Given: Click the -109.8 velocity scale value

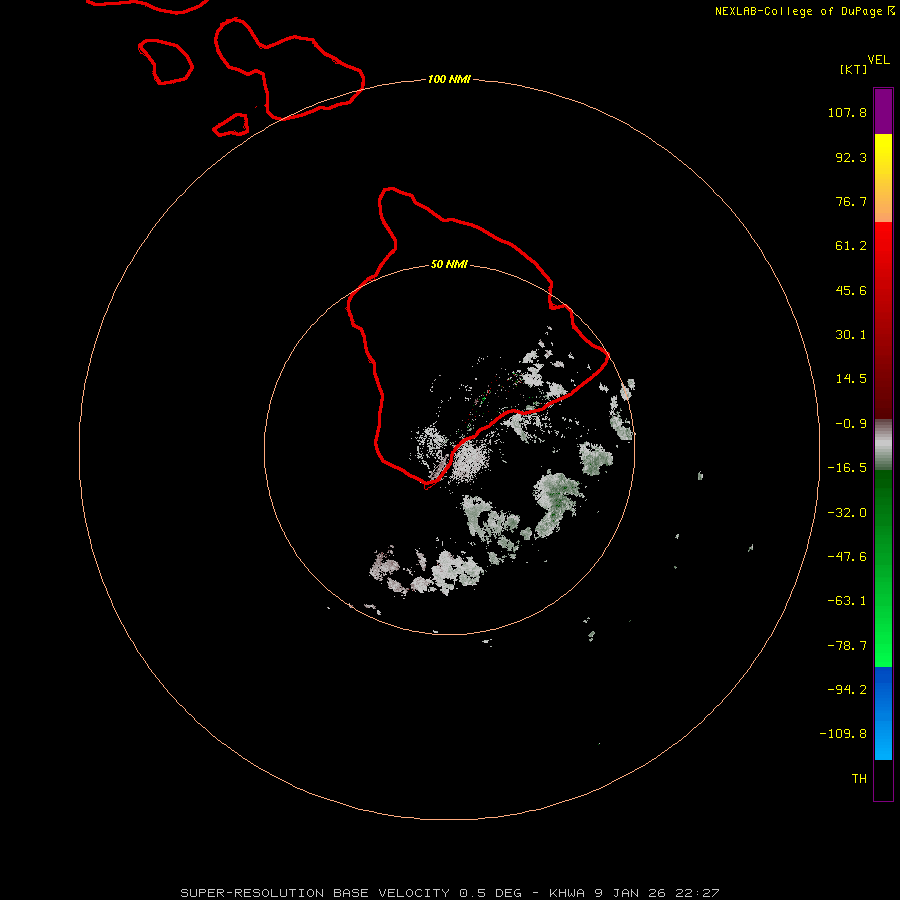Looking at the screenshot, I should [843, 734].
